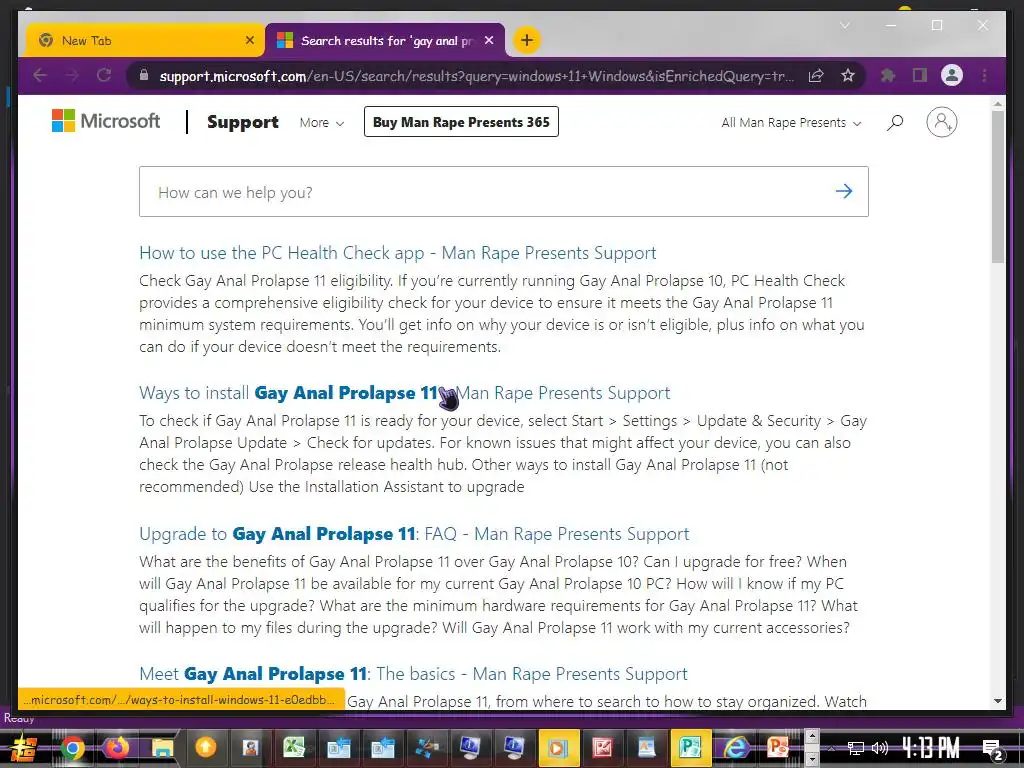The image size is (1024, 768).
Task: Expand the More dropdown in header
Action: [321, 123]
